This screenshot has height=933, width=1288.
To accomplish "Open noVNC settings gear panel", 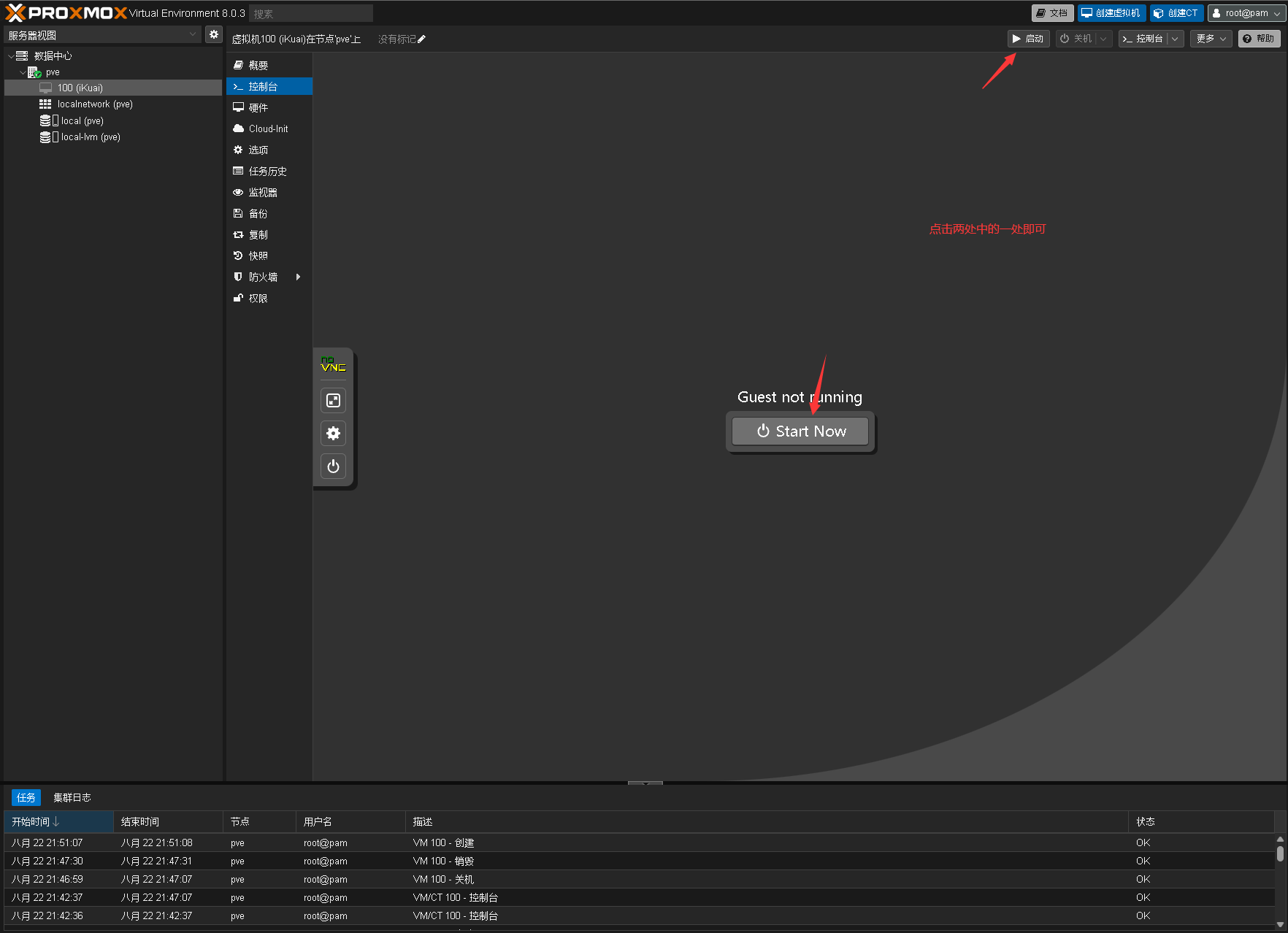I will 333,434.
